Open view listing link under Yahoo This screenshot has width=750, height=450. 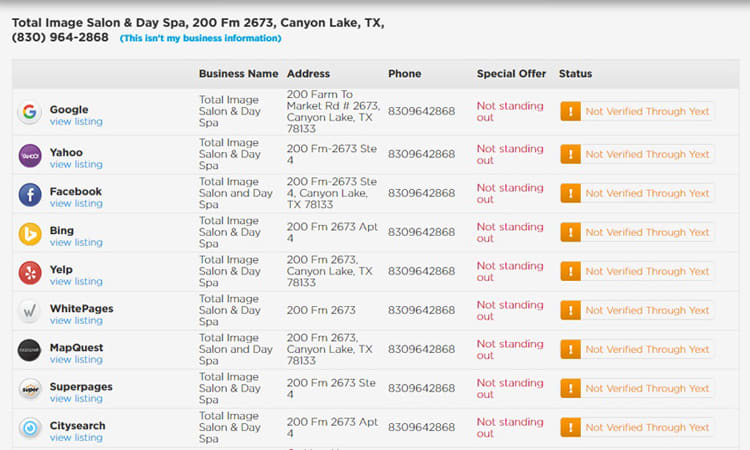[x=76, y=165]
